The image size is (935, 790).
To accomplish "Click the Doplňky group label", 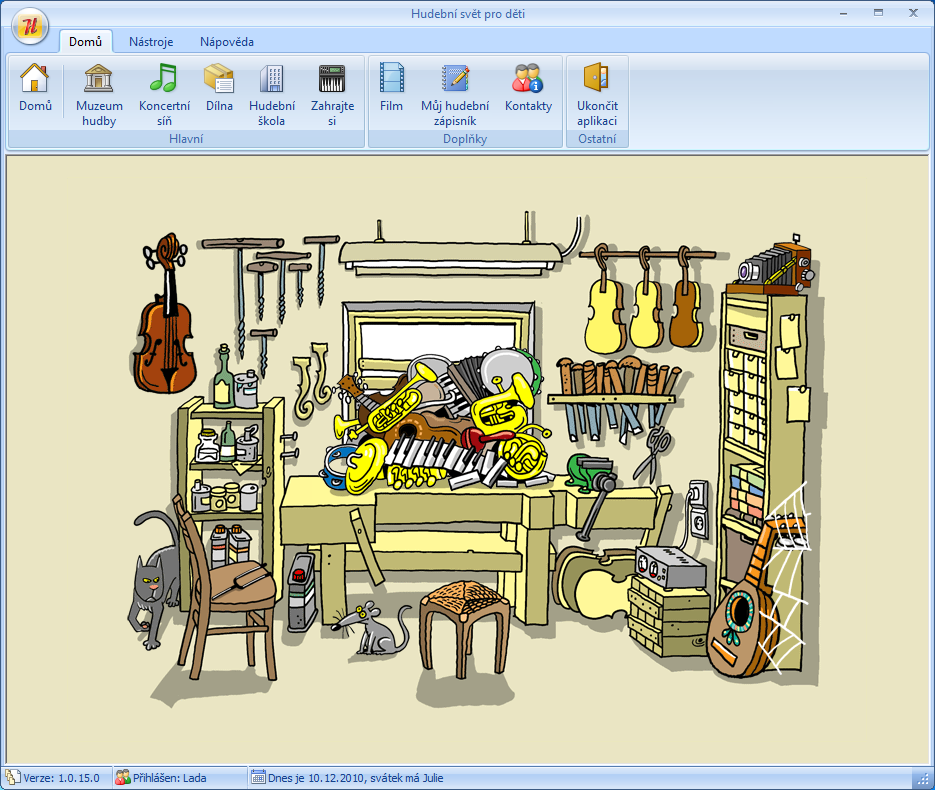I will 465,139.
